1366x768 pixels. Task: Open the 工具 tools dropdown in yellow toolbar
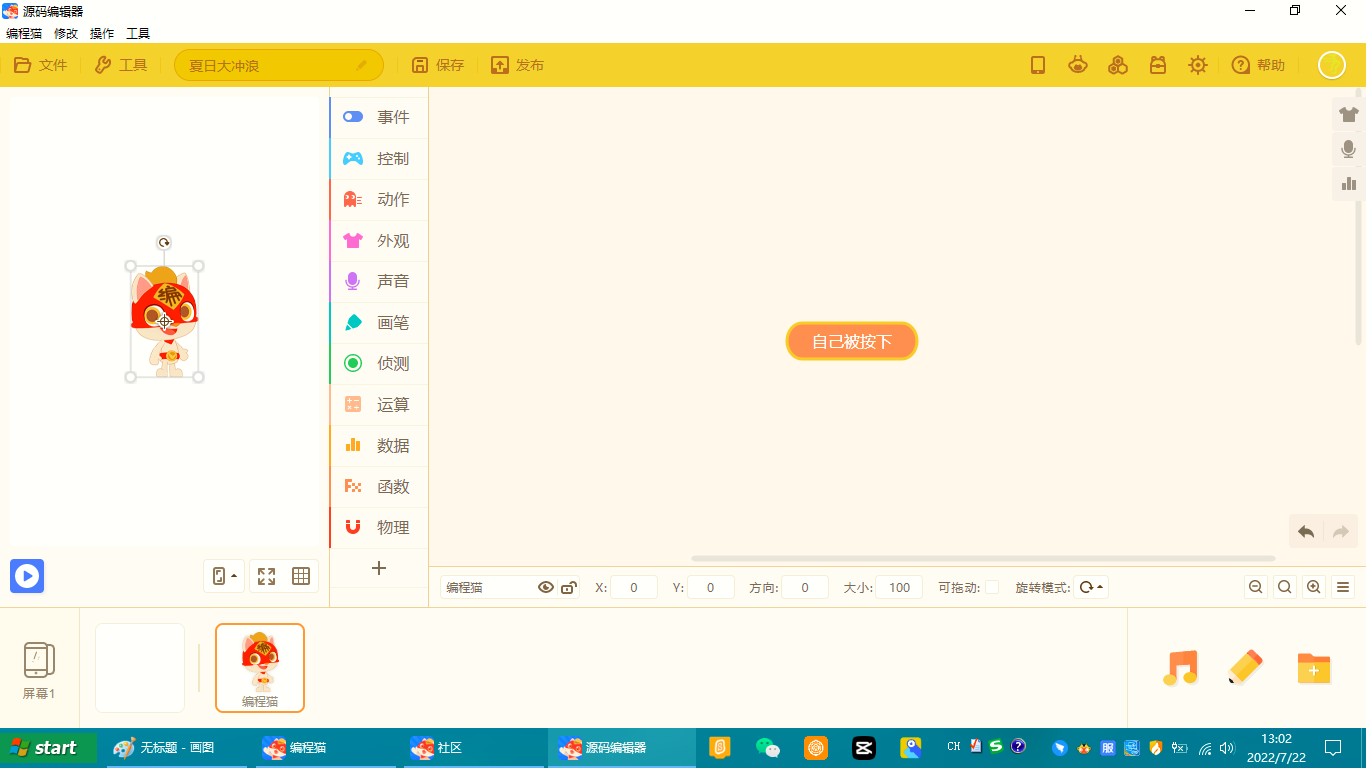[x=120, y=65]
